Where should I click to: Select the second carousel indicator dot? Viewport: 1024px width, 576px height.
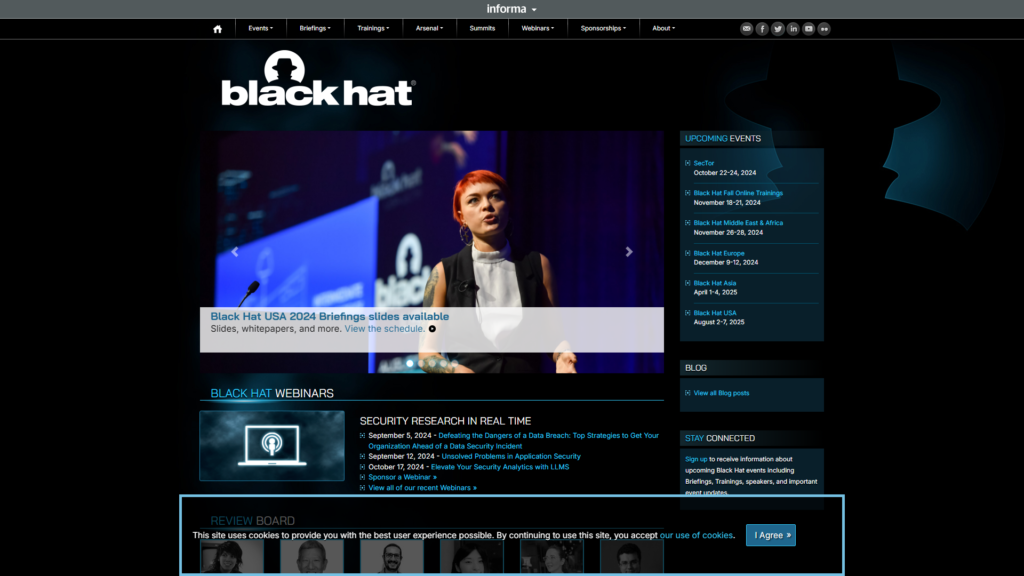click(x=421, y=363)
